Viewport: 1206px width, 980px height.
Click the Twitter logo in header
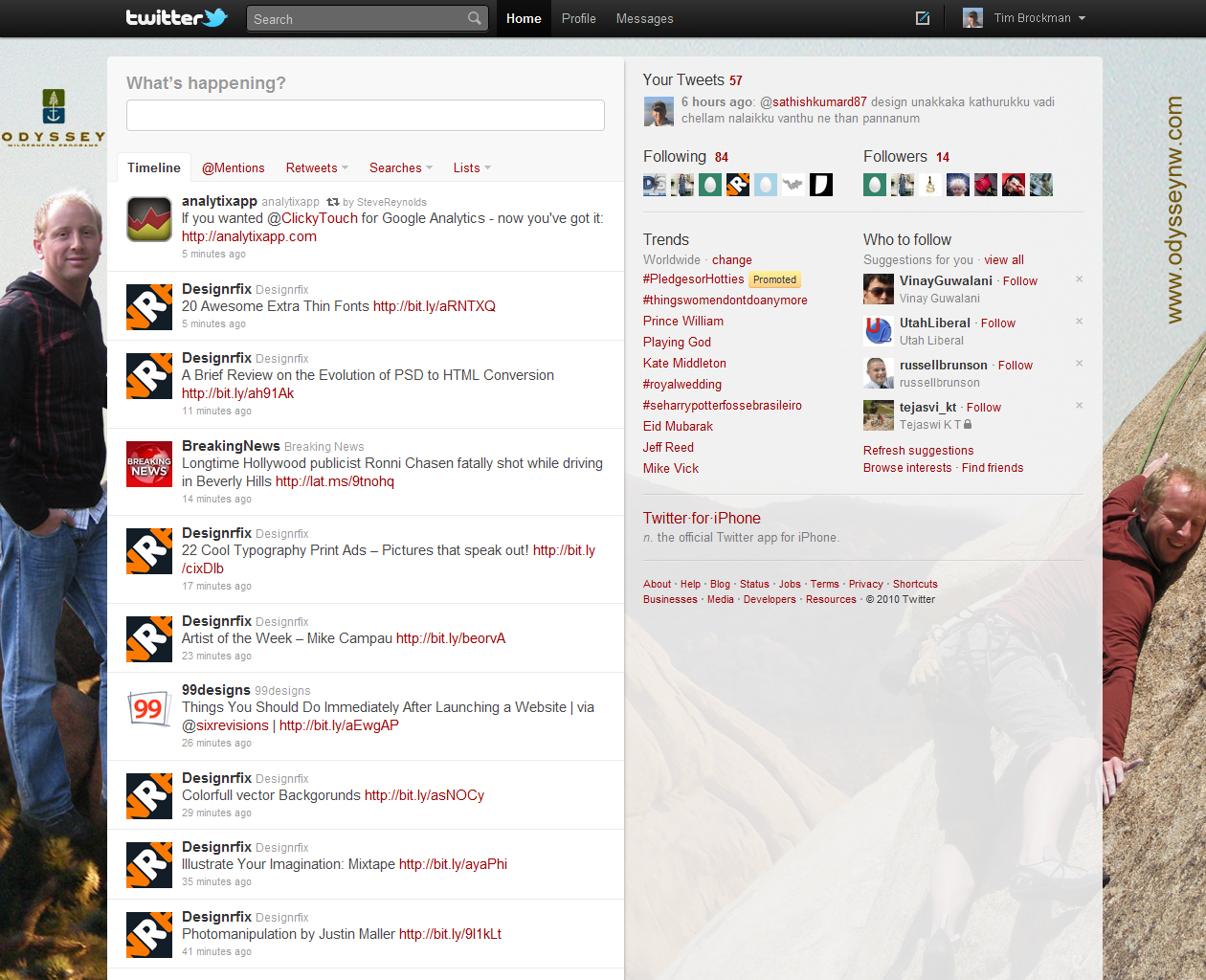(x=177, y=17)
